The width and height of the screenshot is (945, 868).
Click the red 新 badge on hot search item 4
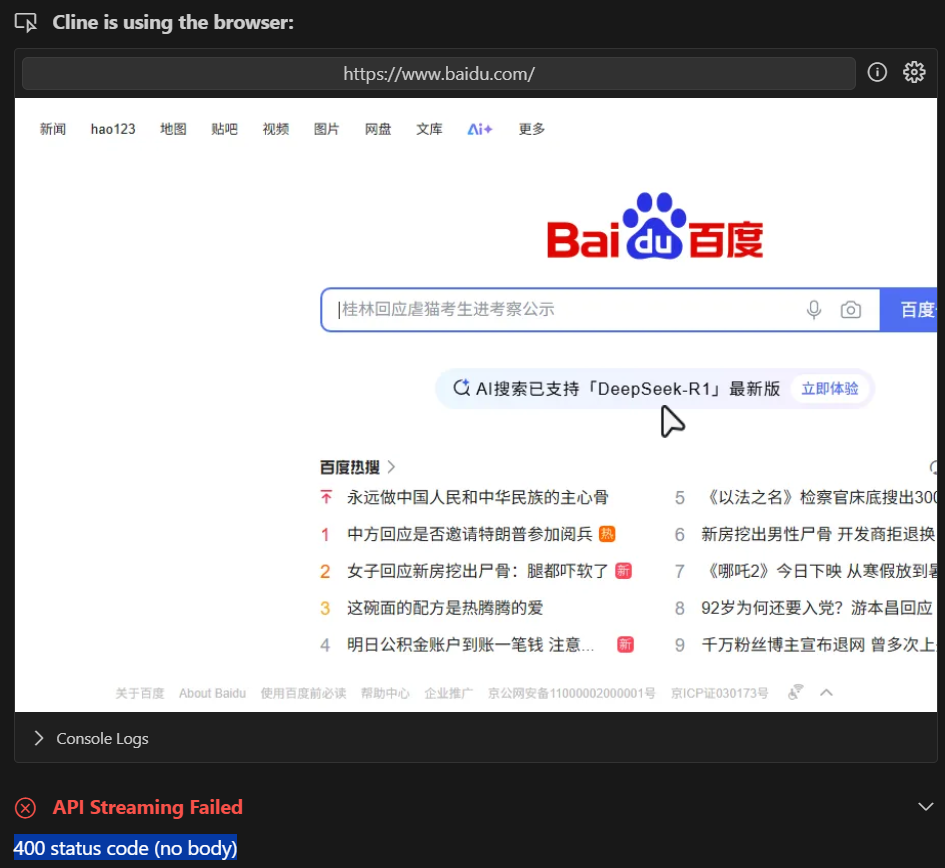coord(626,644)
